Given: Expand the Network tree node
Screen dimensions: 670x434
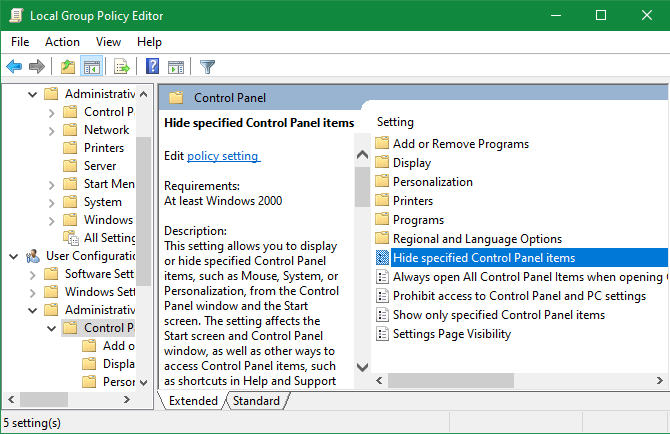Looking at the screenshot, I should [x=52, y=130].
